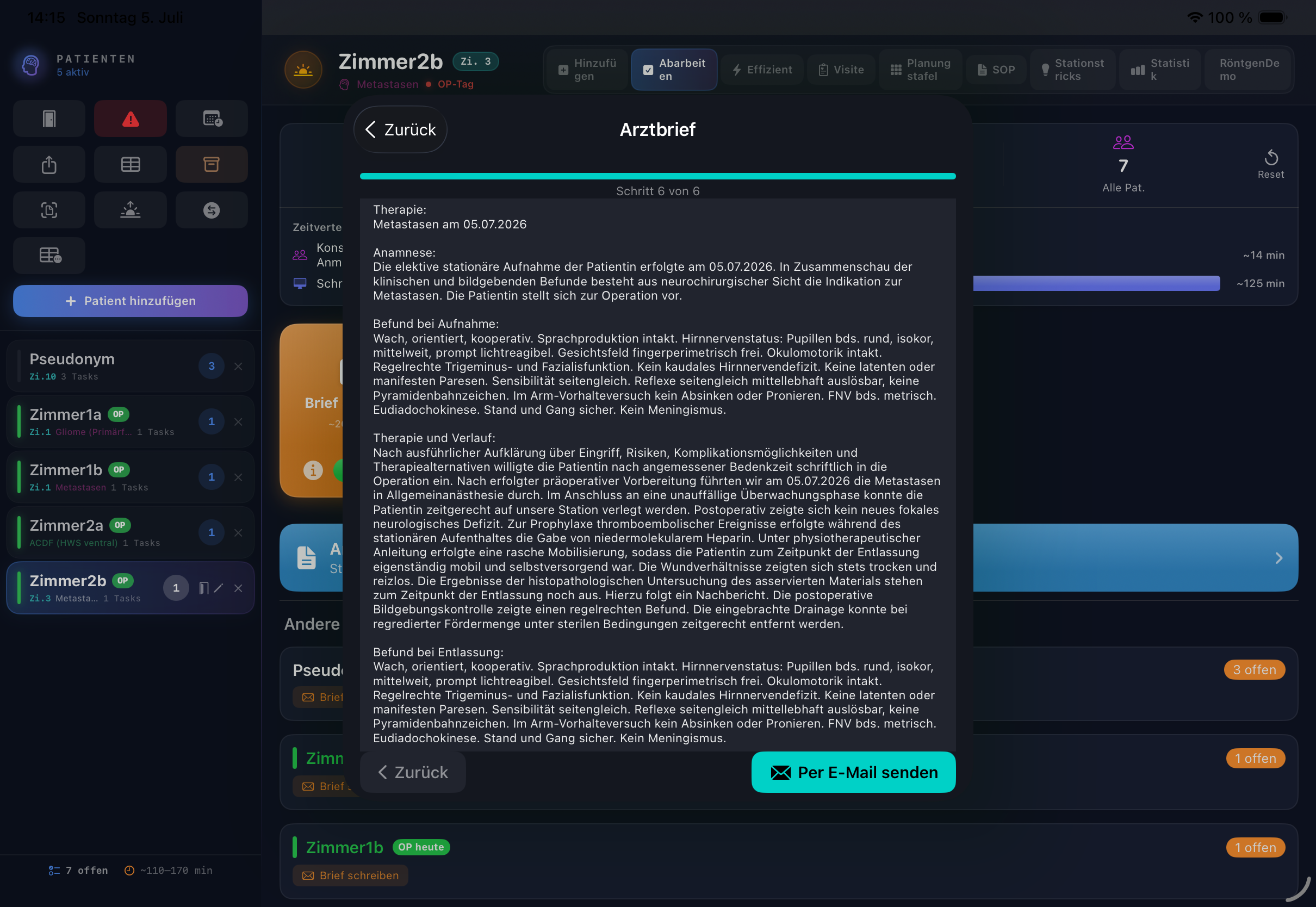This screenshot has height=907, width=1316.
Task: Click the 'Metastasen' diagnosis label in header
Action: click(387, 84)
